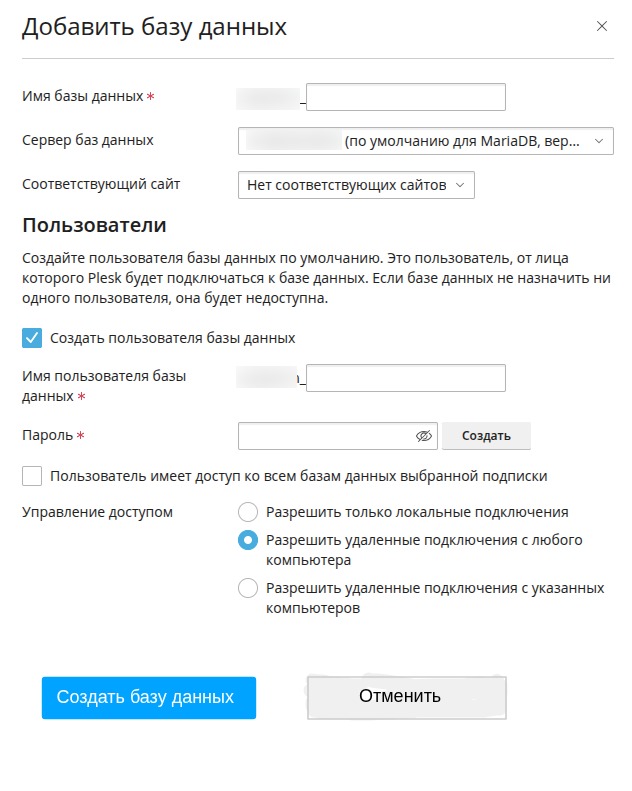Click the Имя базы данных label text
The image size is (632, 791).
(x=83, y=96)
